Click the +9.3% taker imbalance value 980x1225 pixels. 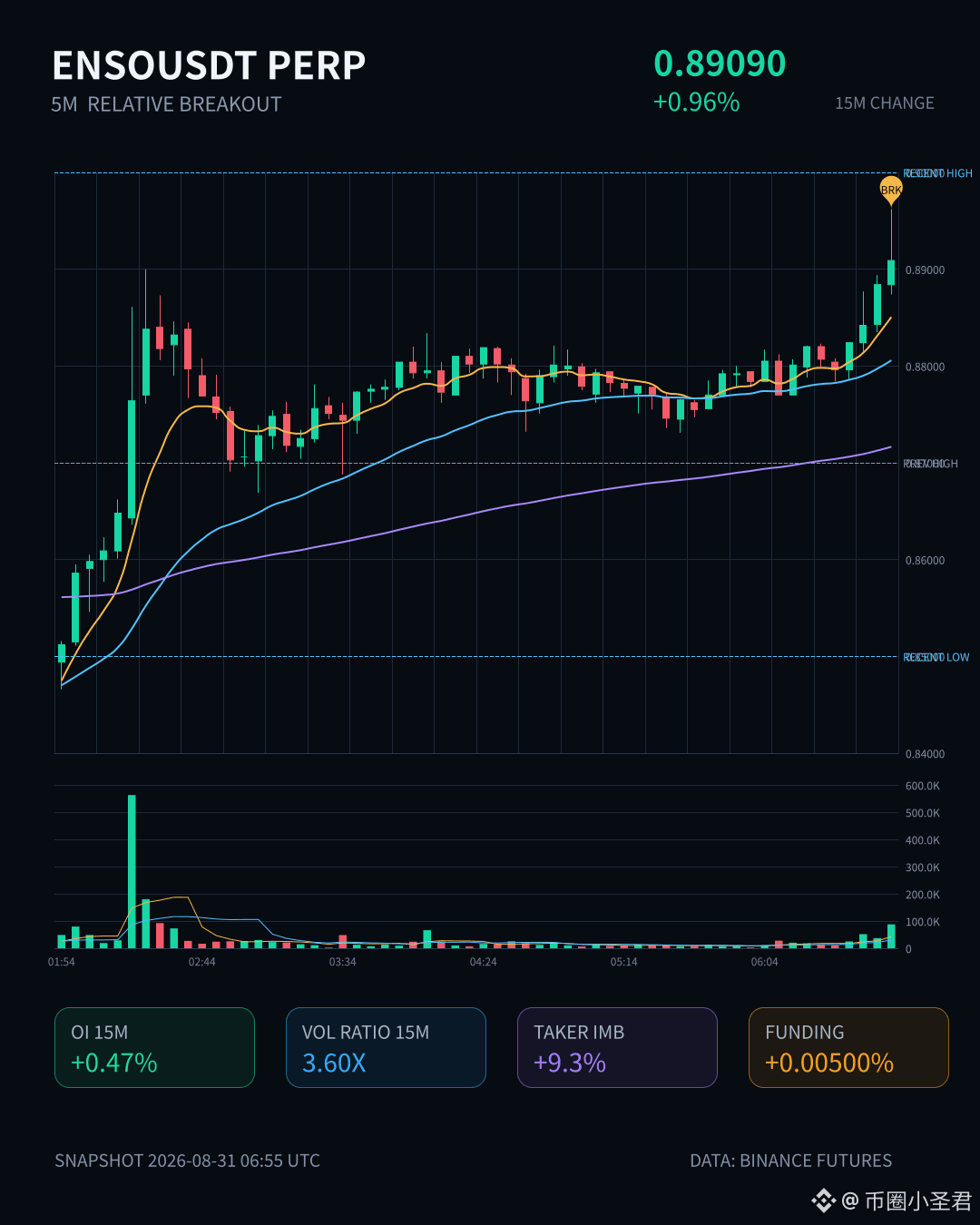(570, 1063)
